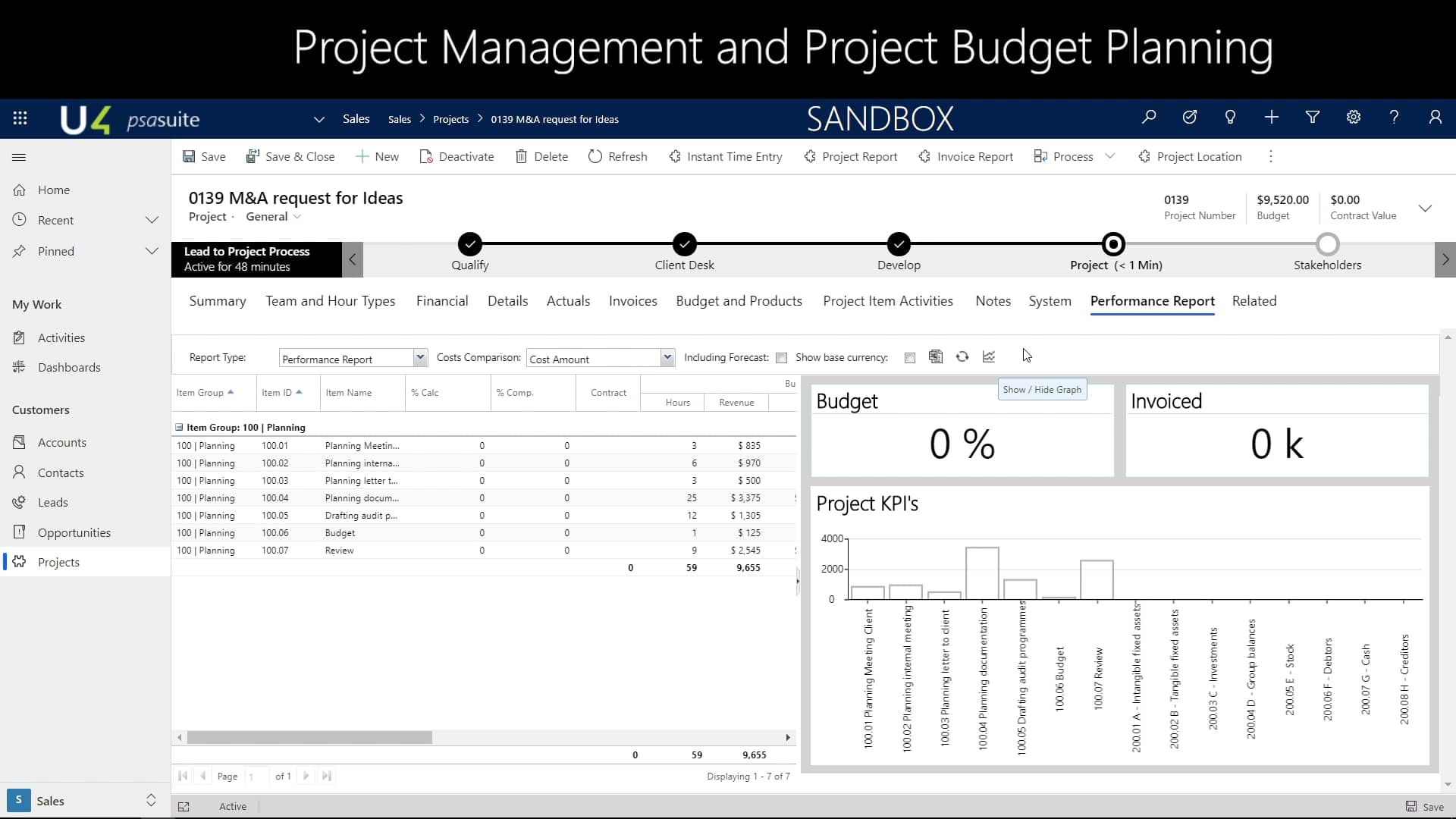Open Projects in the breadcrumb
The width and height of the screenshot is (1456, 819).
[451, 119]
